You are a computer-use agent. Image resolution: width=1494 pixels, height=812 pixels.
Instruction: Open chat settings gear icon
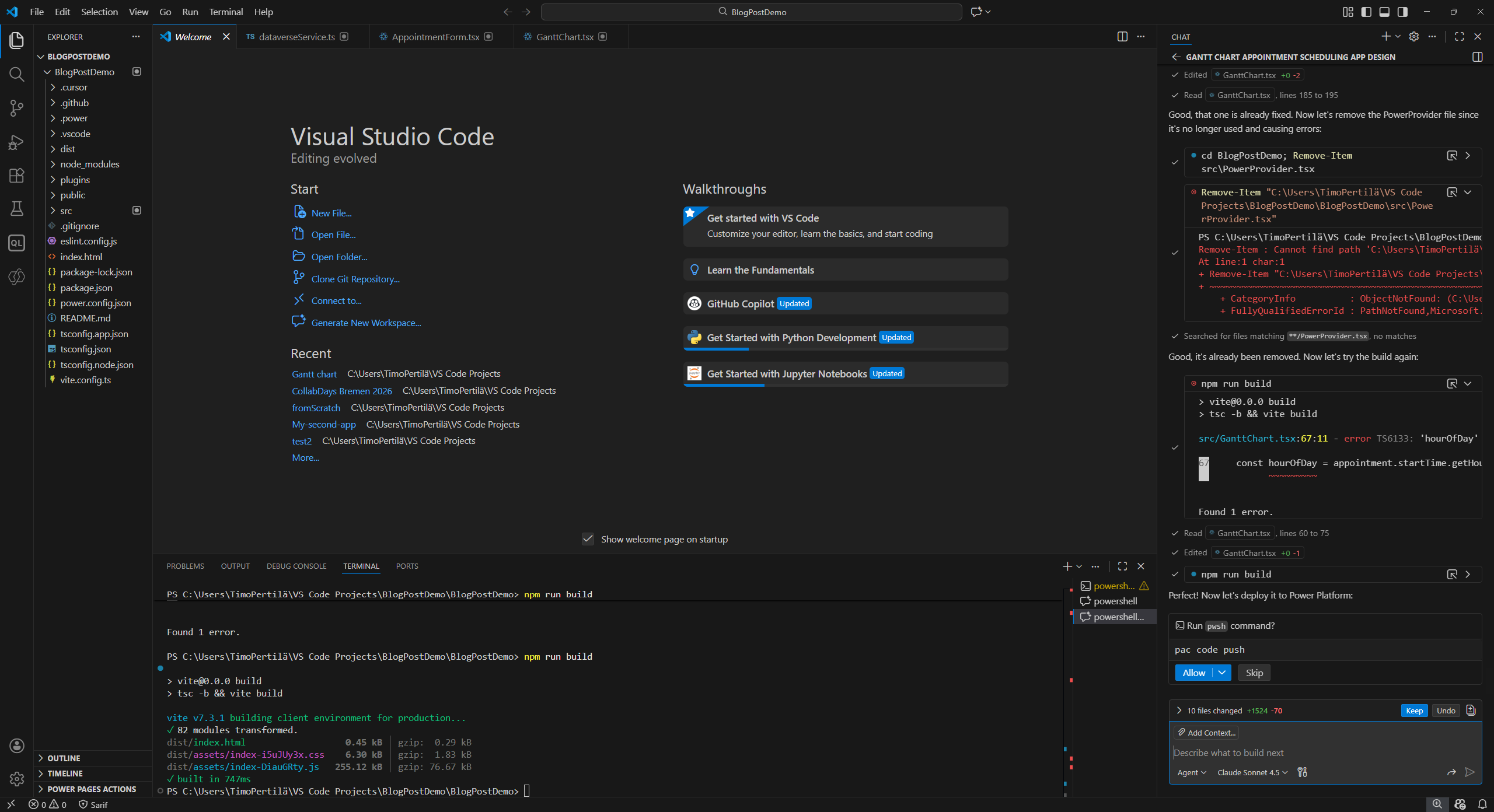pyautogui.click(x=1413, y=37)
